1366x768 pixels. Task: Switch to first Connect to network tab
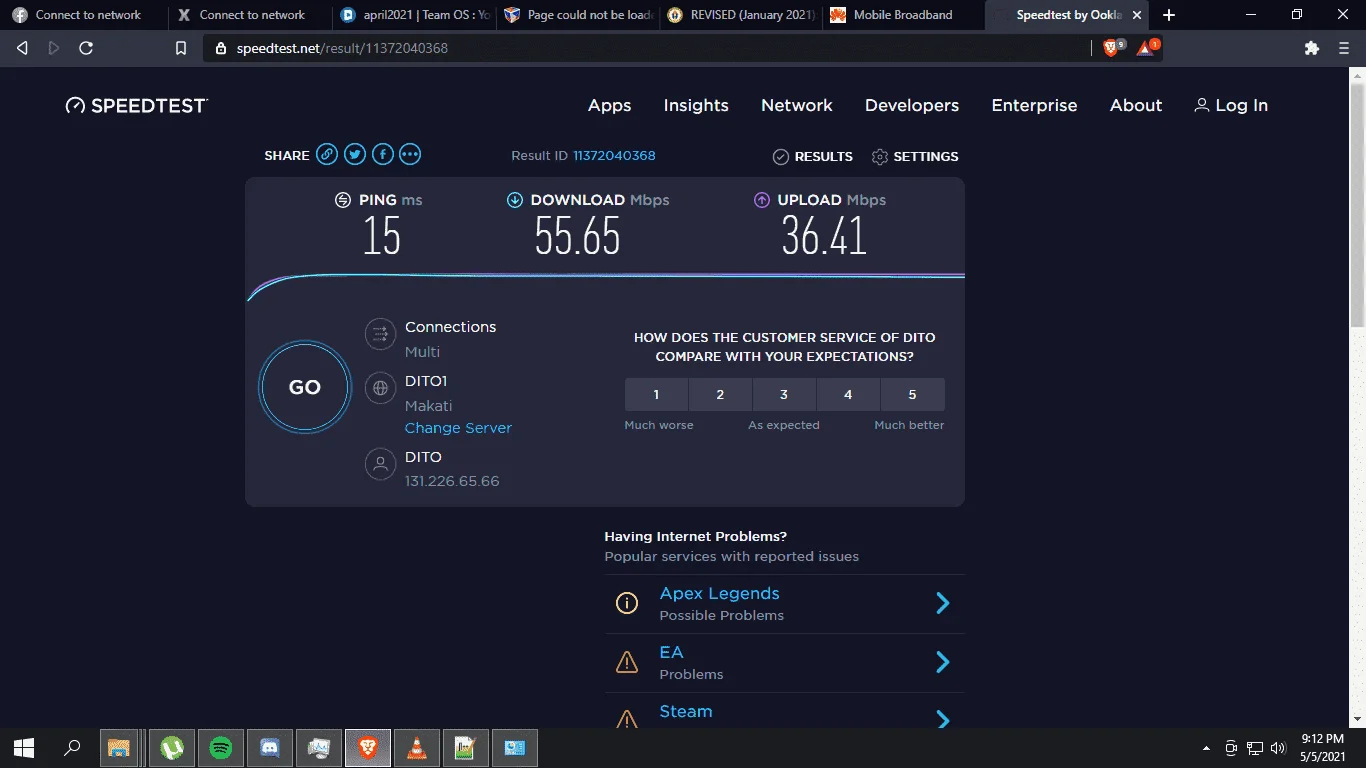pos(82,15)
